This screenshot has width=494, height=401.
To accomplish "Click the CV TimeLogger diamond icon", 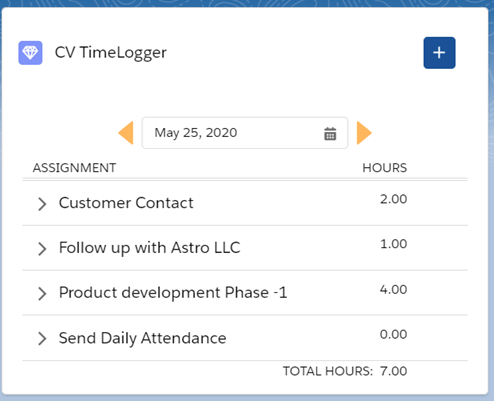I will (30, 53).
